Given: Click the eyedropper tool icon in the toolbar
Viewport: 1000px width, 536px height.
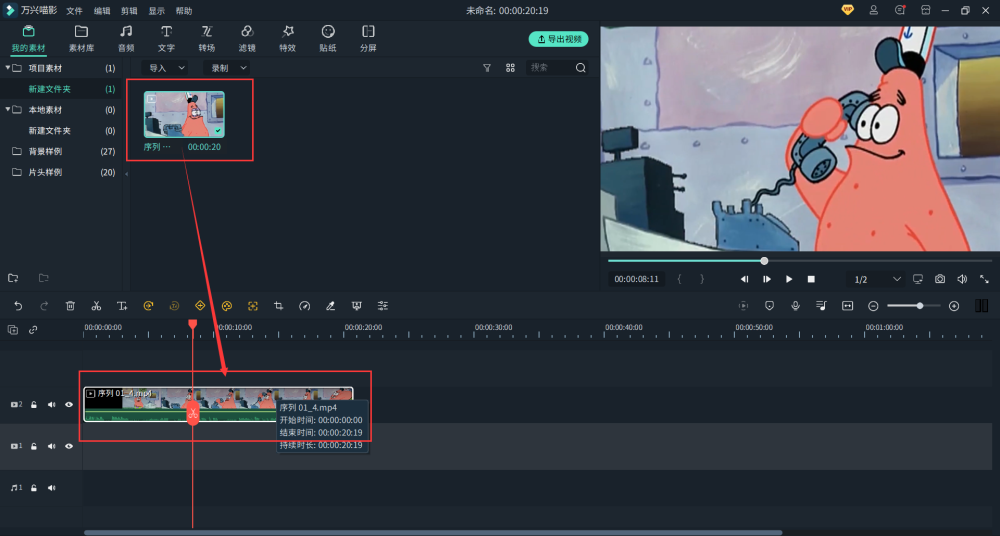Looking at the screenshot, I should (x=330, y=306).
